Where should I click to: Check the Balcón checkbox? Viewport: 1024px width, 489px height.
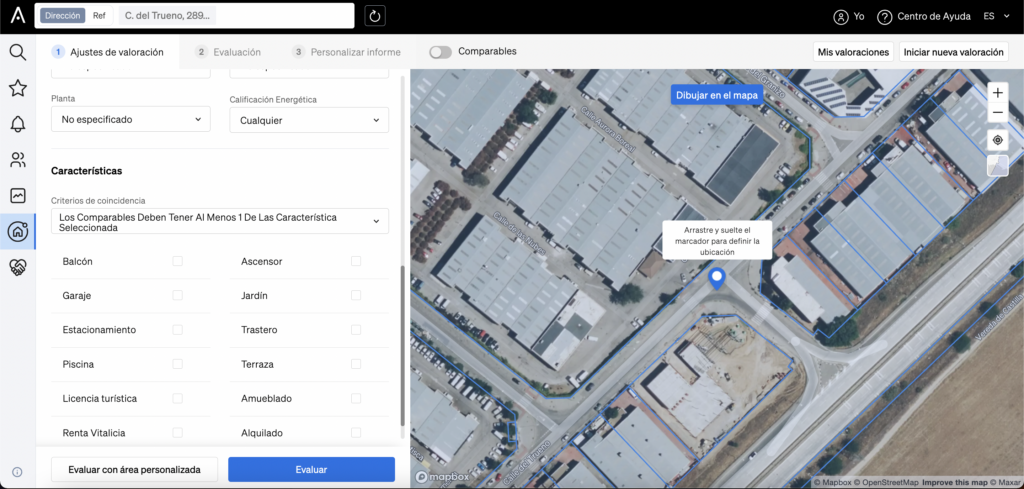178,261
